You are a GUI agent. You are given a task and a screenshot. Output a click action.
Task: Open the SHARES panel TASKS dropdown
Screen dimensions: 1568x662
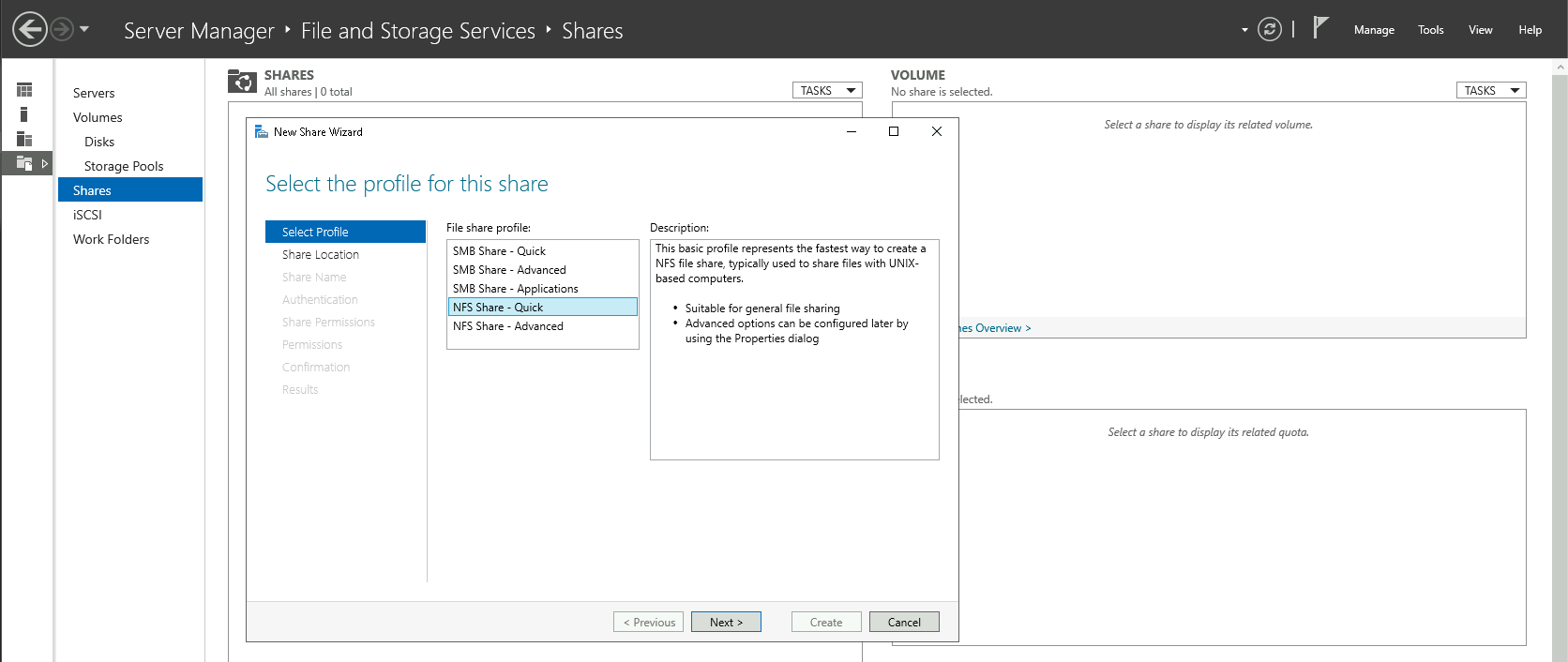(x=827, y=91)
